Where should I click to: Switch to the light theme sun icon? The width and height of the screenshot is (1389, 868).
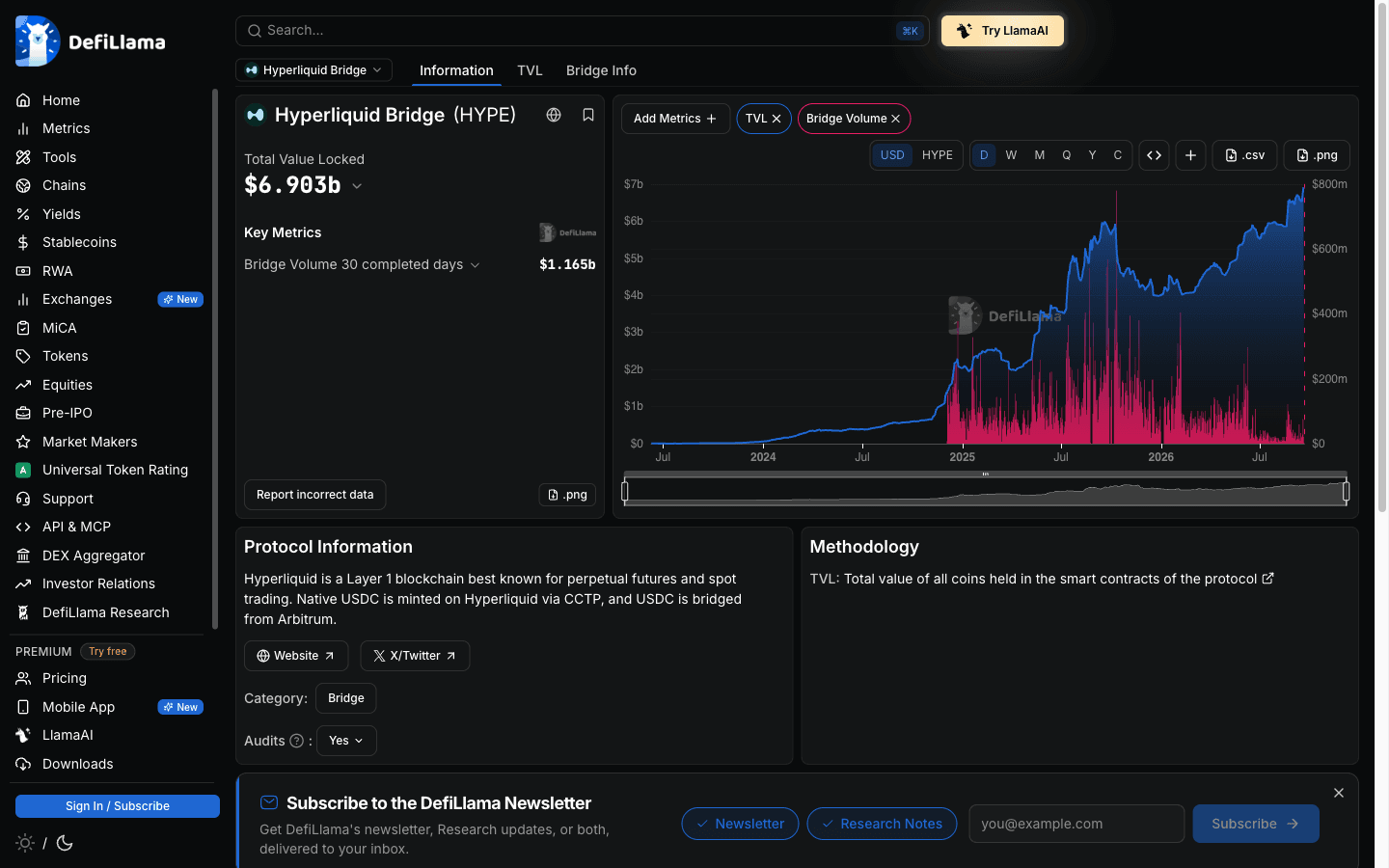[25, 843]
